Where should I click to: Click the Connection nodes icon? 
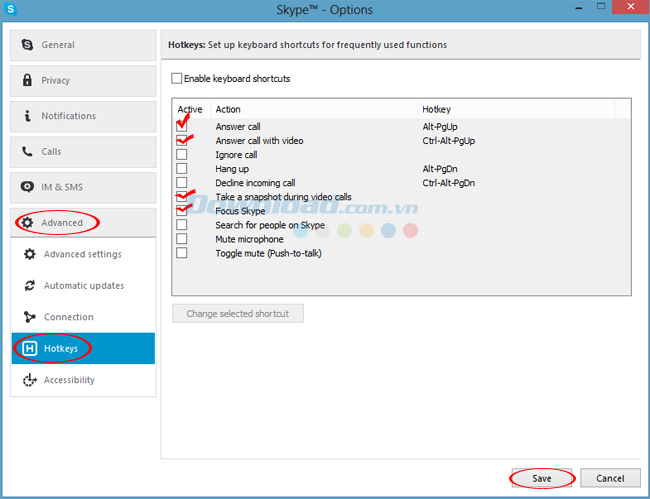pos(29,317)
